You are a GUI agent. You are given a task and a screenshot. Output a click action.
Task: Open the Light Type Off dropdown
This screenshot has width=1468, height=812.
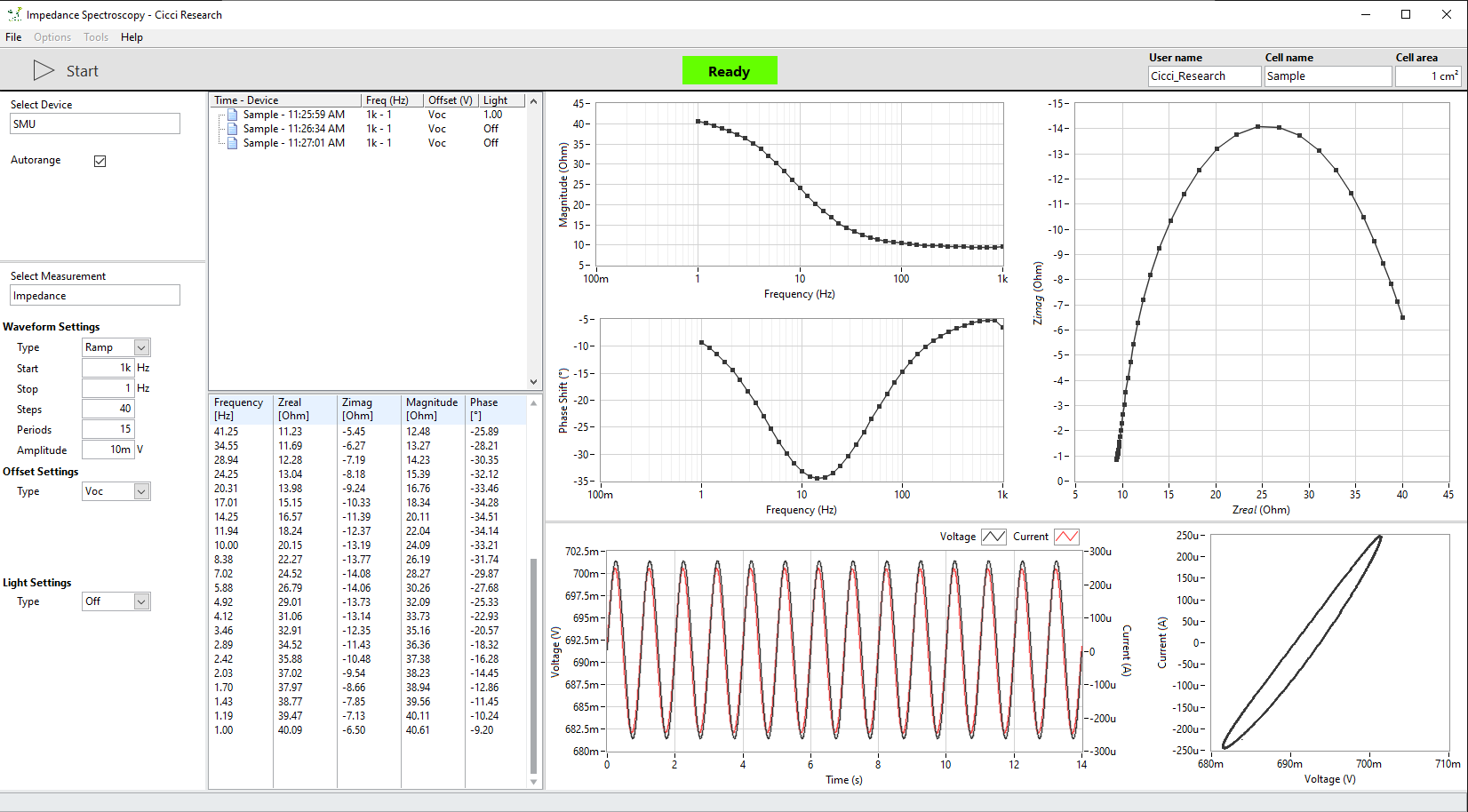pos(141,601)
